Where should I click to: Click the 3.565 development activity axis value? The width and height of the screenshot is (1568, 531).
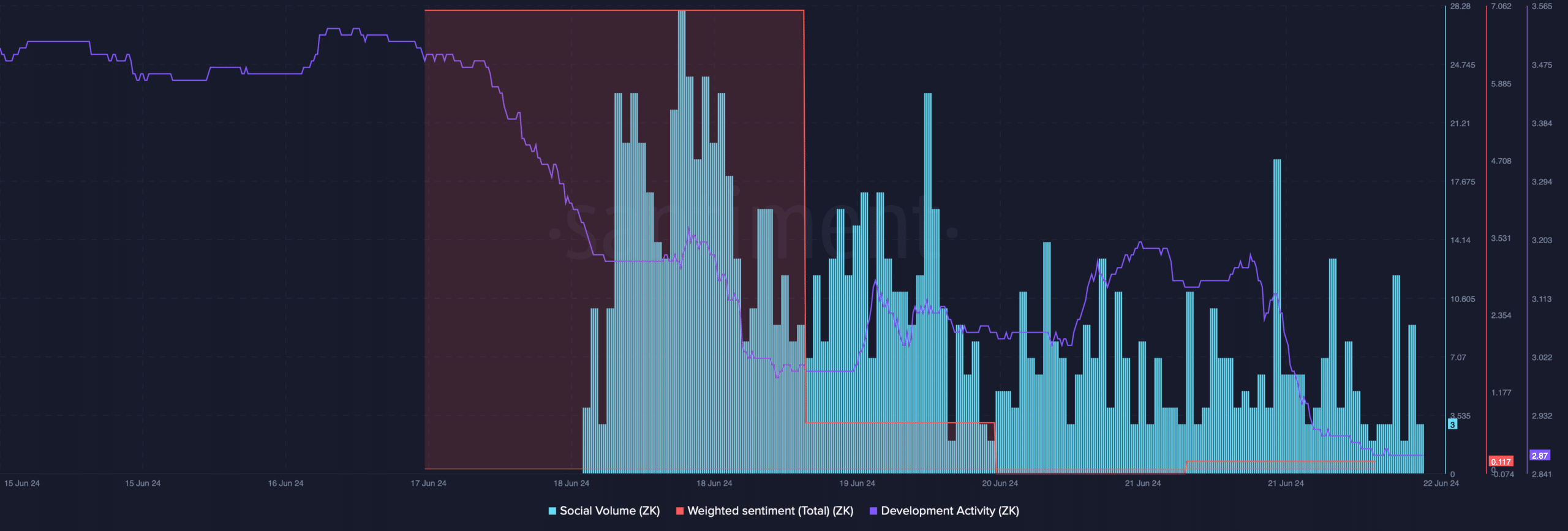1542,6
